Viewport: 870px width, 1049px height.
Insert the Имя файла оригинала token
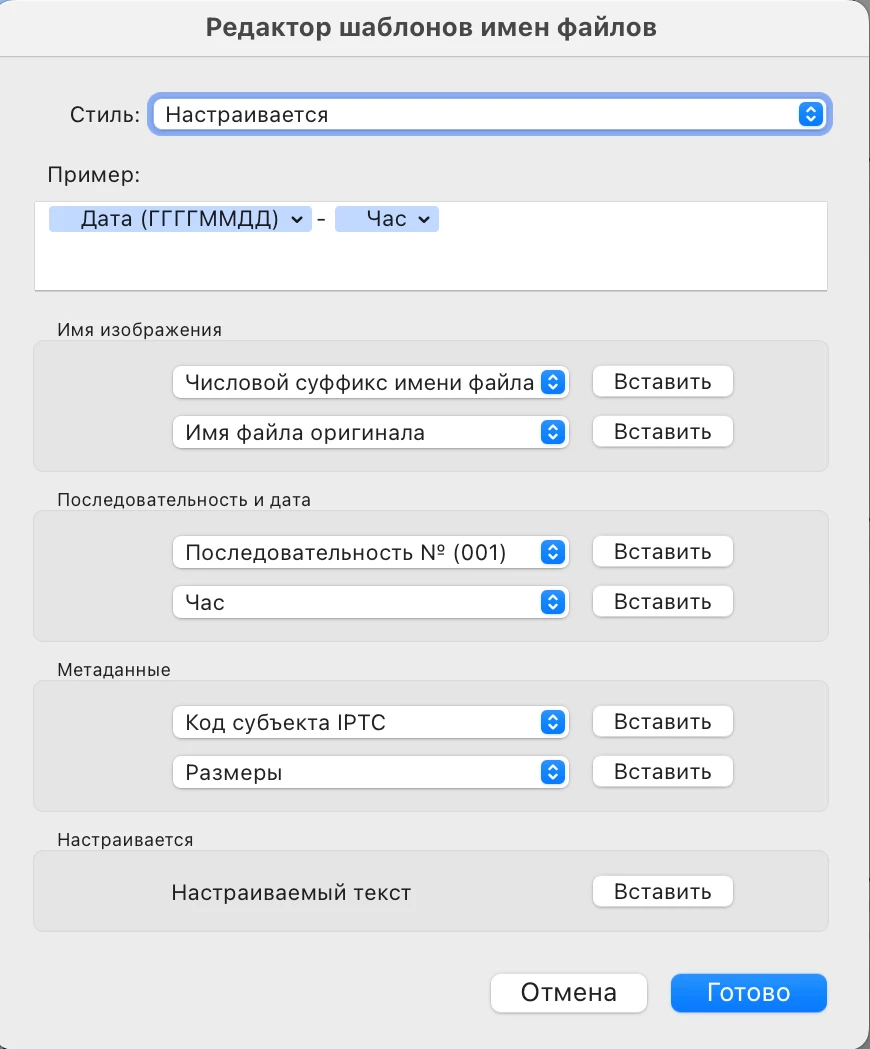pos(663,432)
